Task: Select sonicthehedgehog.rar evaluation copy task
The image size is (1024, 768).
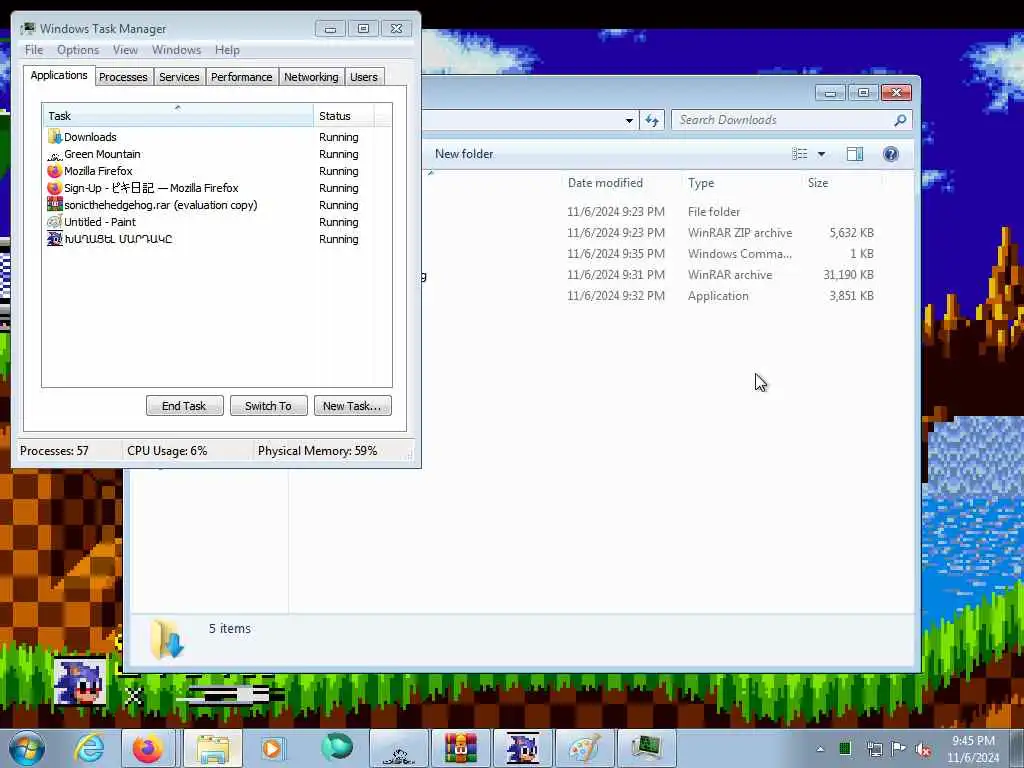Action: (x=217, y=205)
